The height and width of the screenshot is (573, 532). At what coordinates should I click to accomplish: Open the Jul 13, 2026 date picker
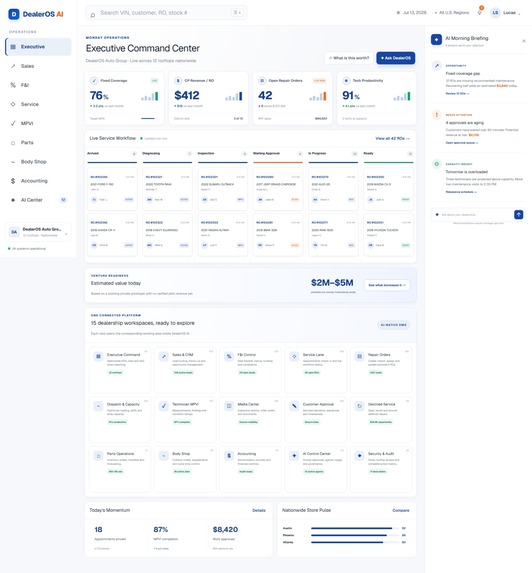coord(411,13)
